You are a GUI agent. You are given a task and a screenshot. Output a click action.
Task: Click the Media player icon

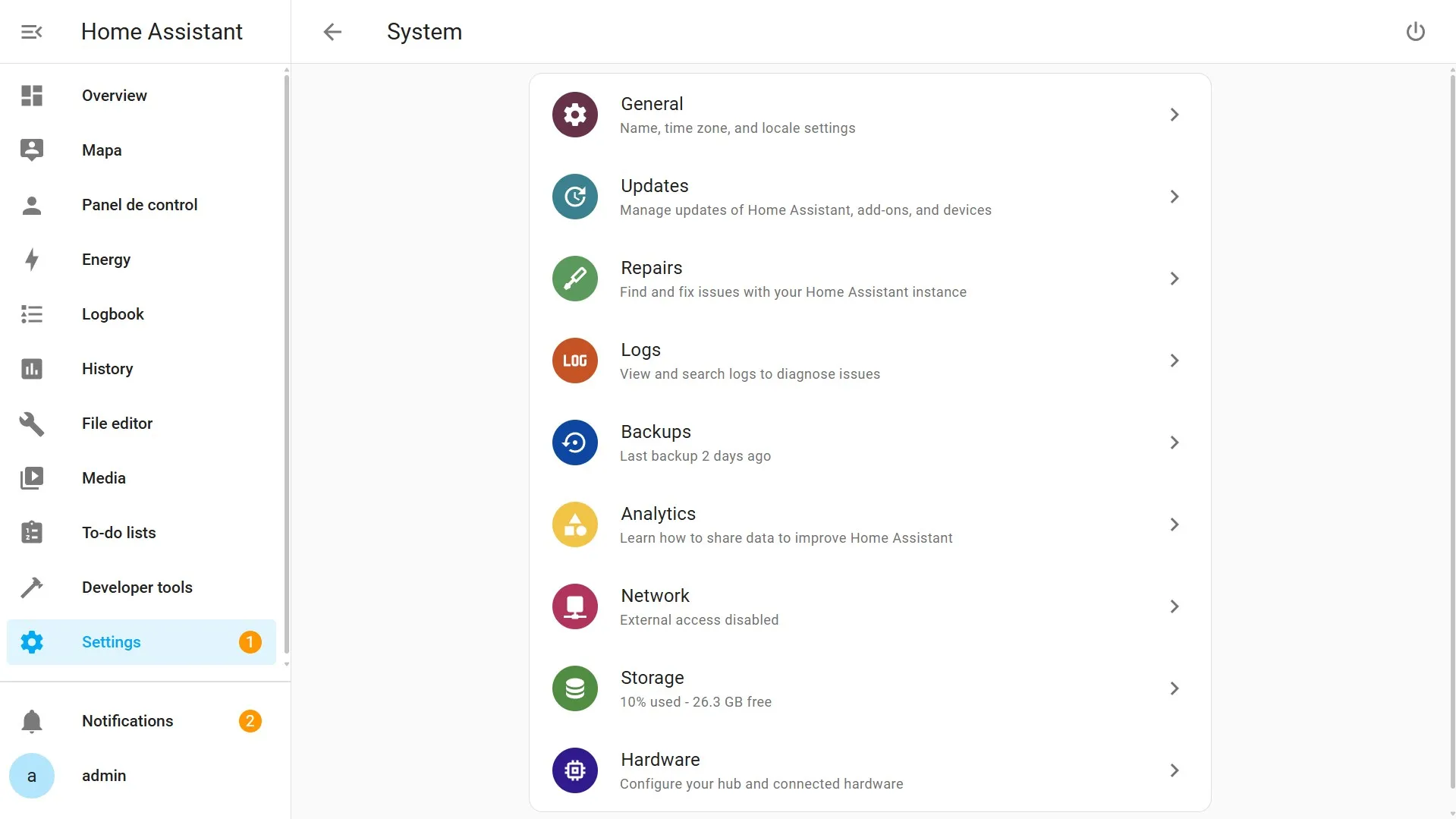click(x=32, y=478)
